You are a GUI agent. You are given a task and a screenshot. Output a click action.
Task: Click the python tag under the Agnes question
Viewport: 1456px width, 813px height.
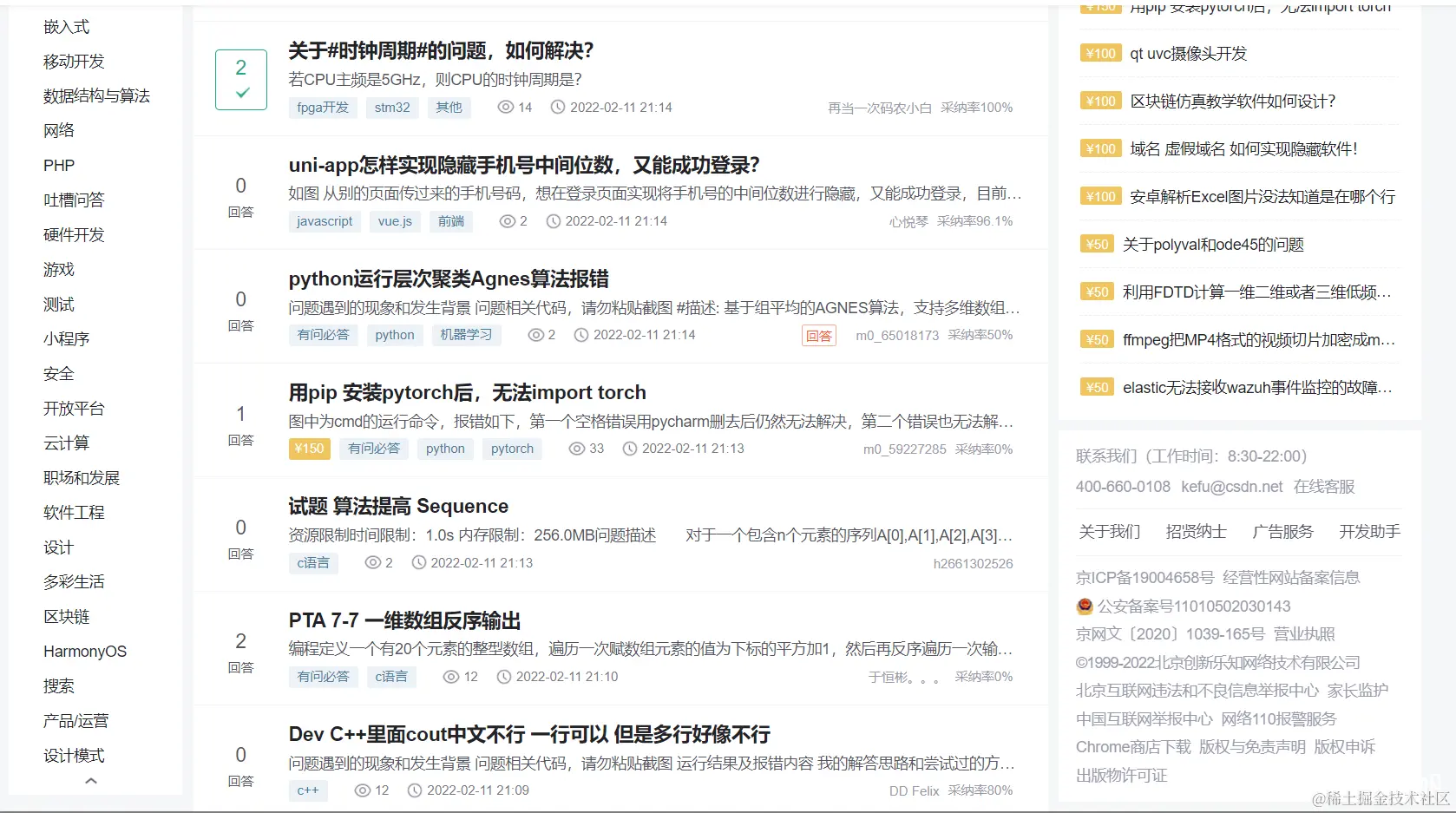(395, 335)
